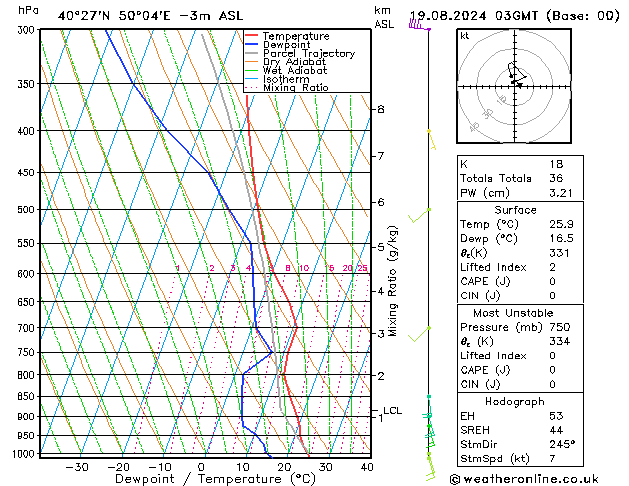Click the purple wind barb at 300 hPa

tap(419, 25)
